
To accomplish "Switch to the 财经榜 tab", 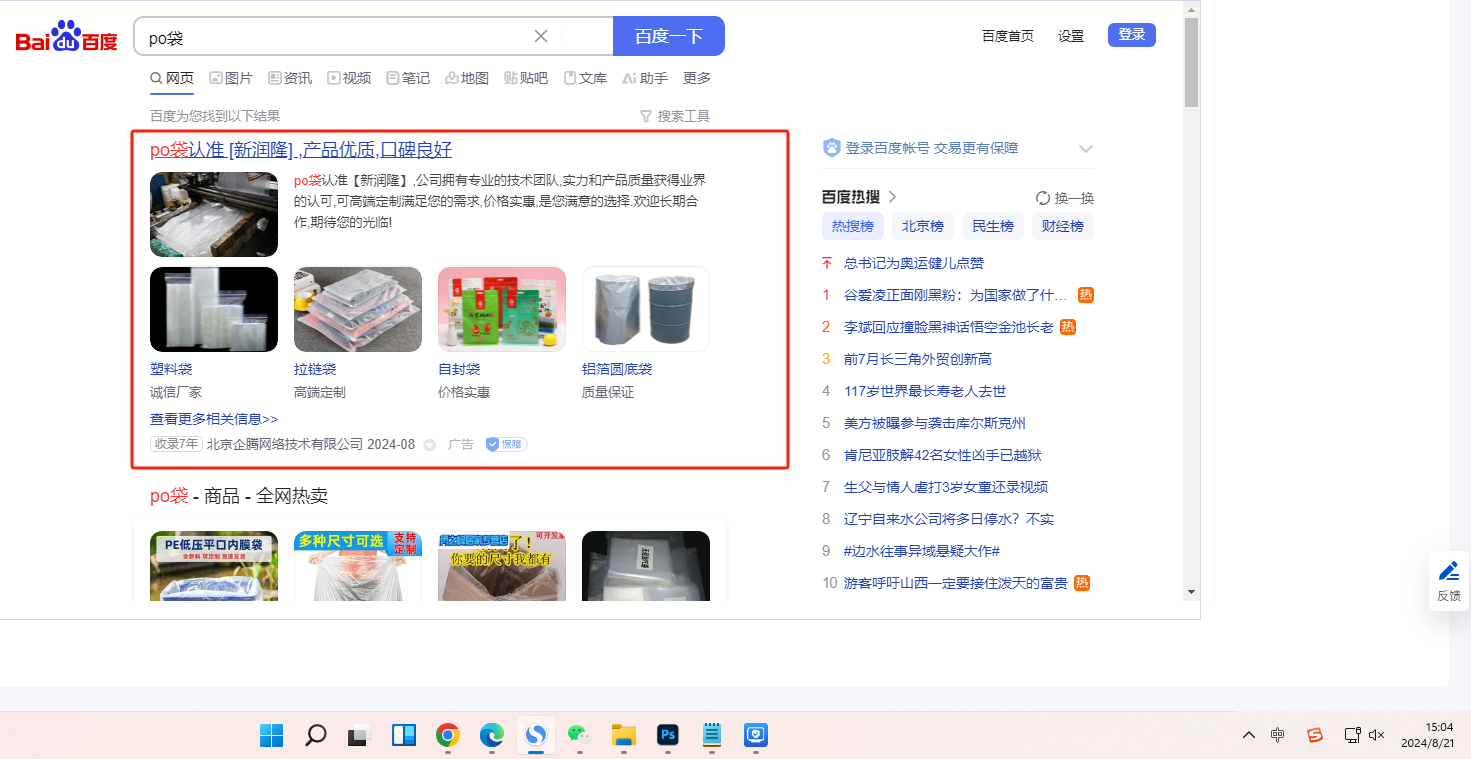I will pyautogui.click(x=1063, y=226).
